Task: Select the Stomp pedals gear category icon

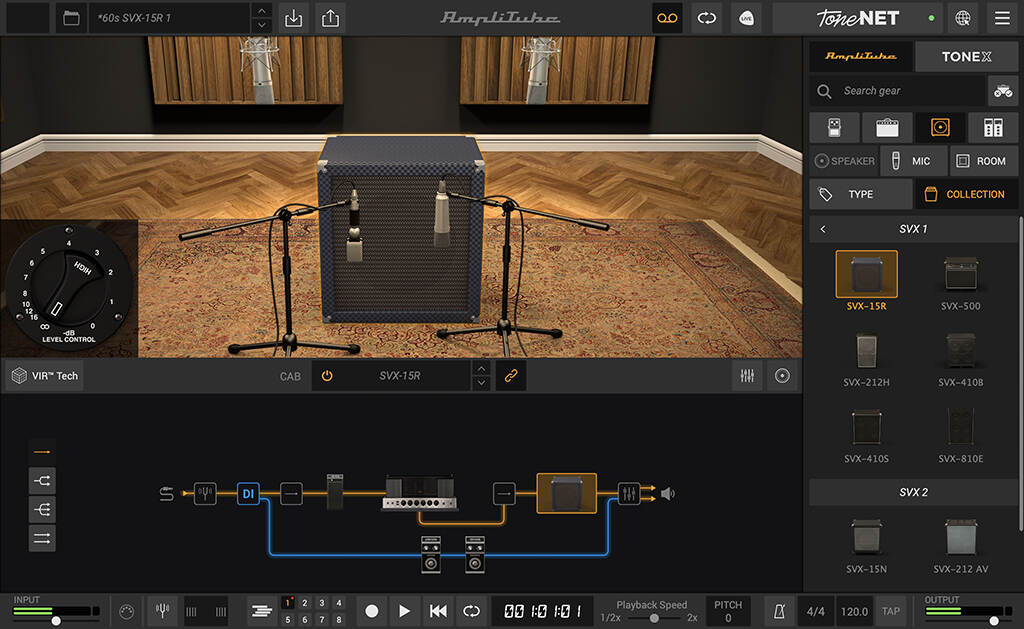Action: coord(834,127)
